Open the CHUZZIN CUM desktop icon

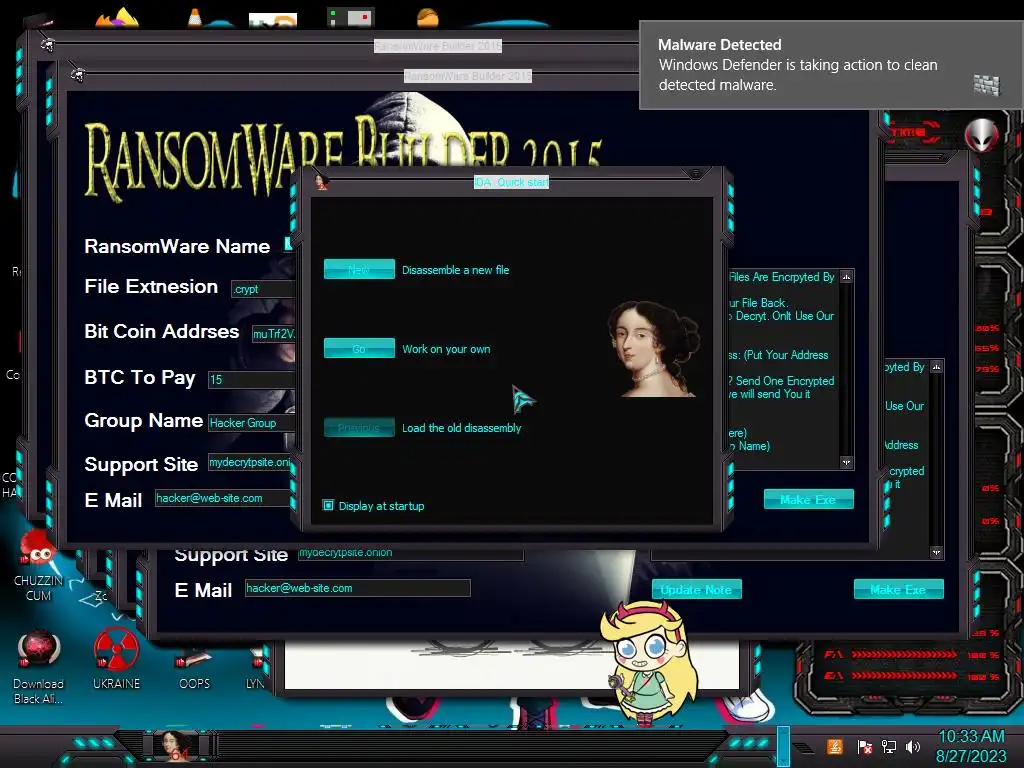(38, 566)
